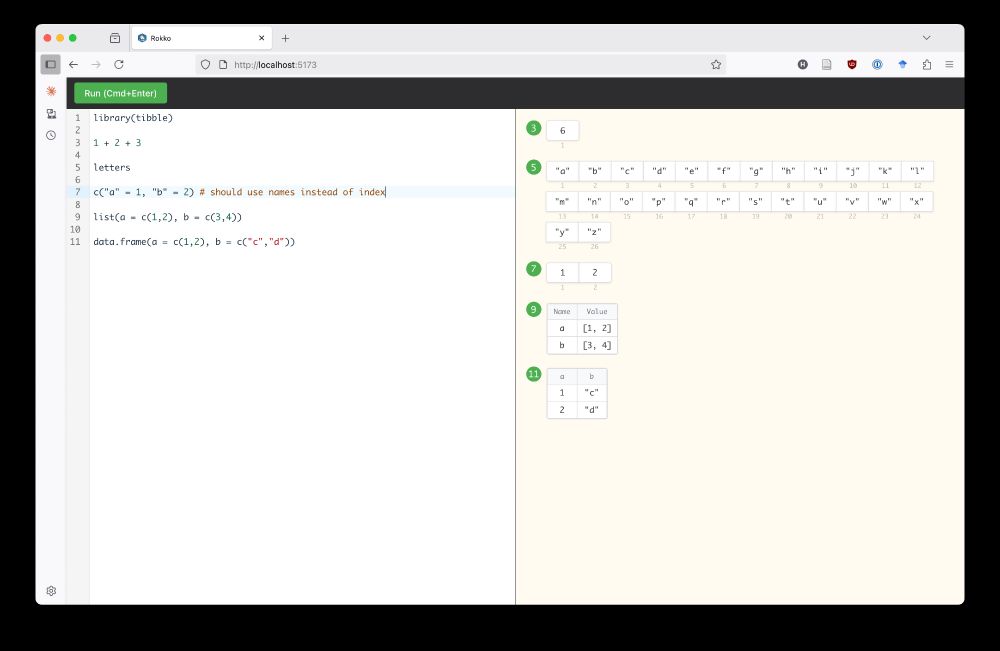The height and width of the screenshot is (651, 1000).
Task: Click the data.frame code line
Action: click(194, 242)
